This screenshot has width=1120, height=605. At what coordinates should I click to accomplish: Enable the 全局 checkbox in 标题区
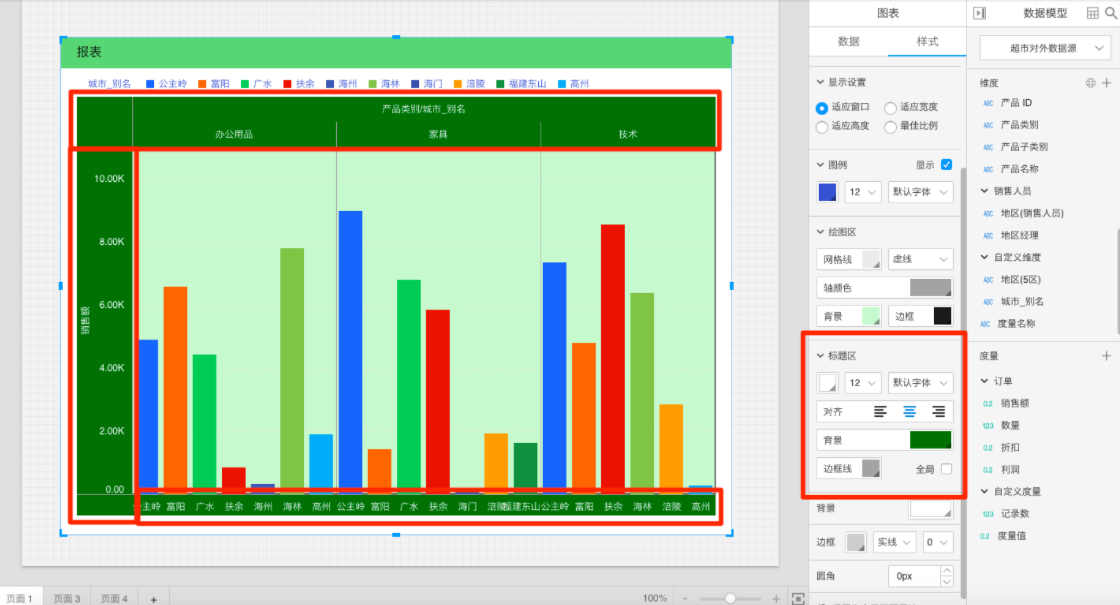click(x=946, y=468)
